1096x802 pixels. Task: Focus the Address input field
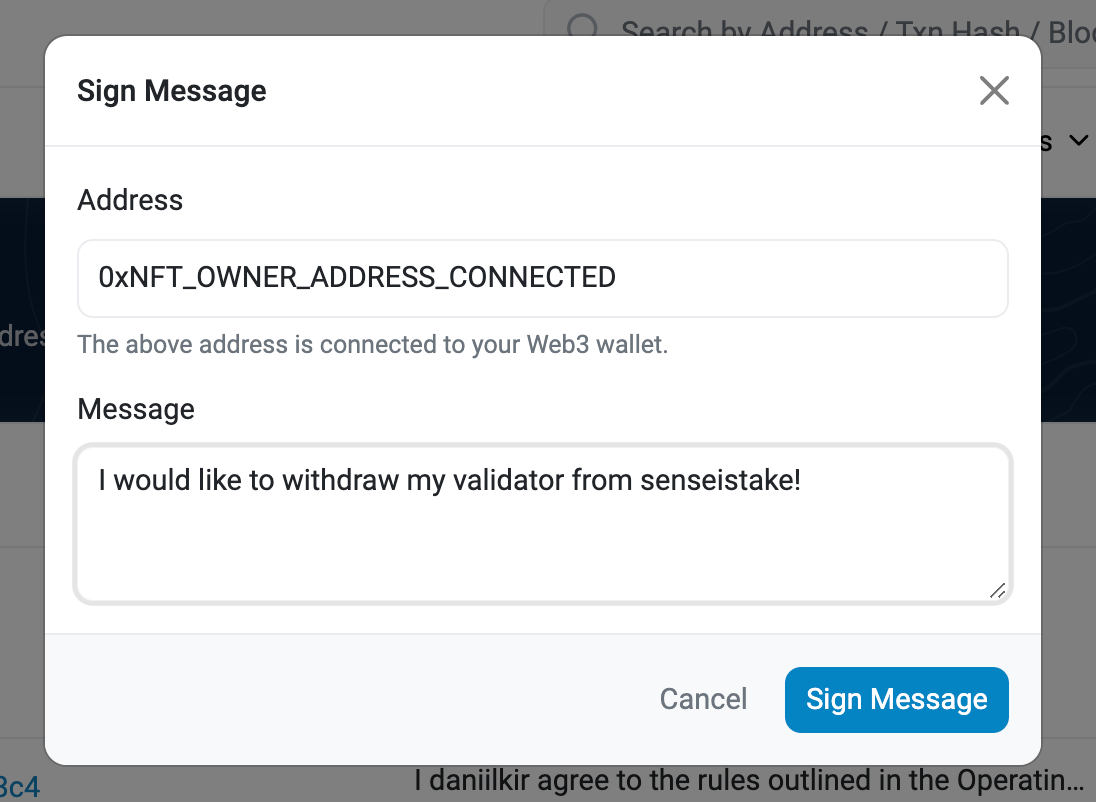point(542,278)
